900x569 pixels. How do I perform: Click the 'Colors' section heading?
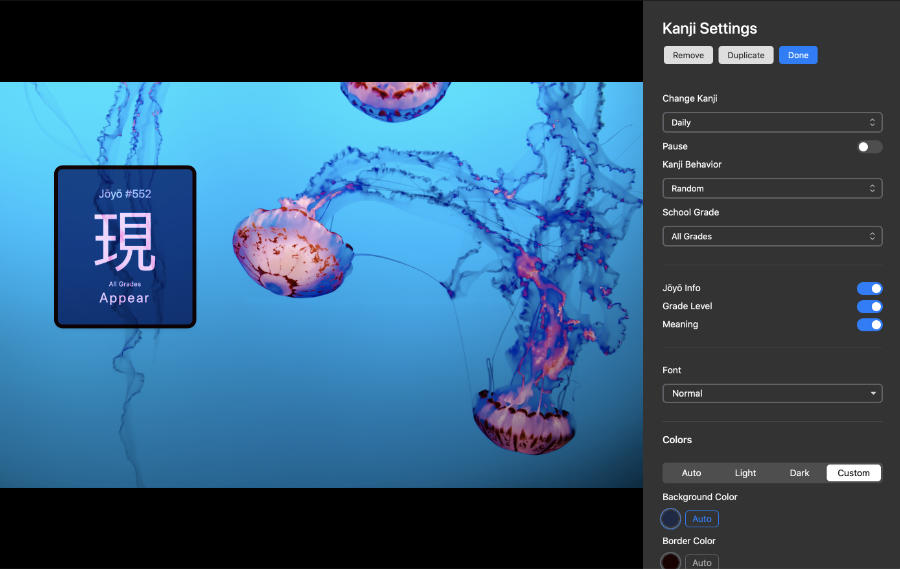(x=677, y=439)
